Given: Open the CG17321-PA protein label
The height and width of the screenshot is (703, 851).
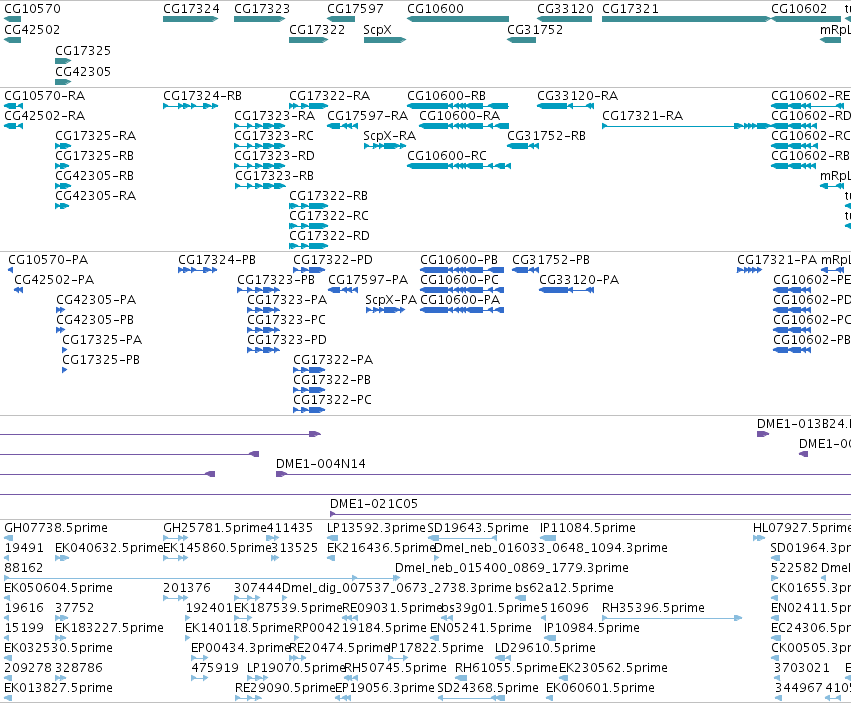Looking at the screenshot, I should [x=777, y=260].
